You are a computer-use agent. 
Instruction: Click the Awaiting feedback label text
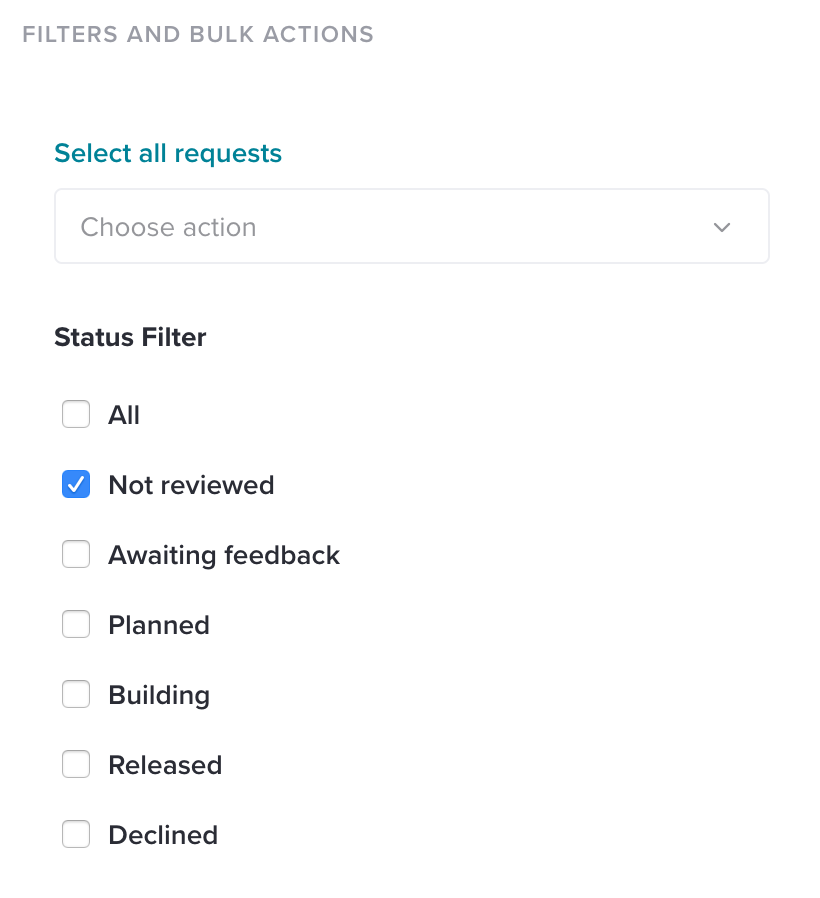click(x=224, y=556)
